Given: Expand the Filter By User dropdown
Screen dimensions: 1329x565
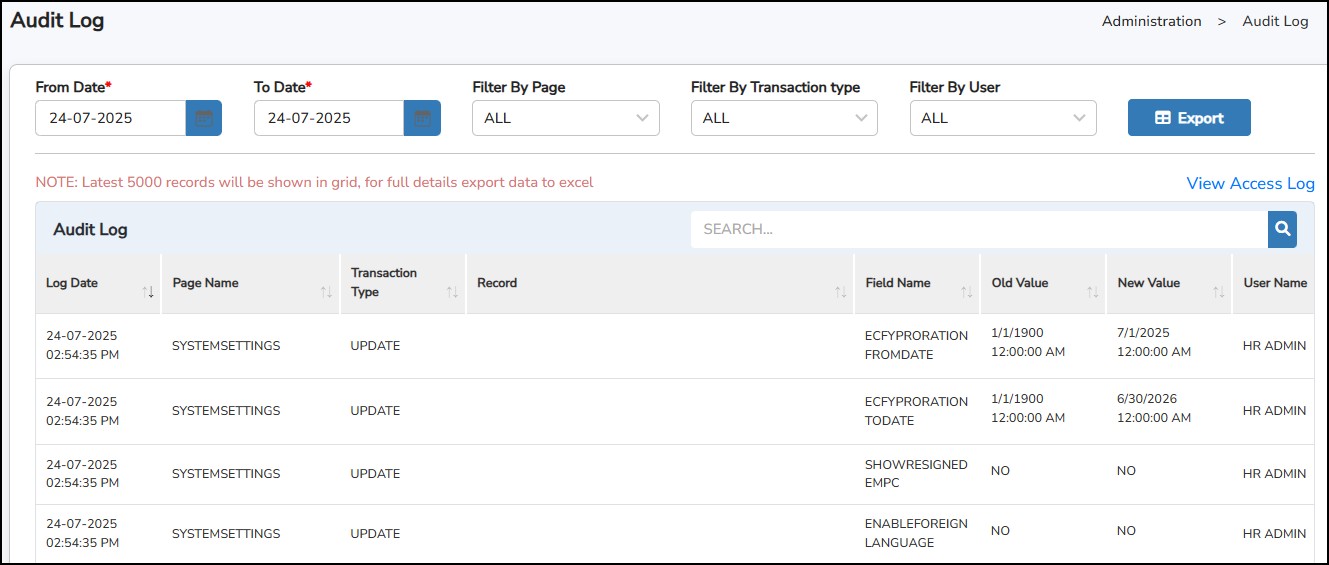Looking at the screenshot, I should point(1002,118).
